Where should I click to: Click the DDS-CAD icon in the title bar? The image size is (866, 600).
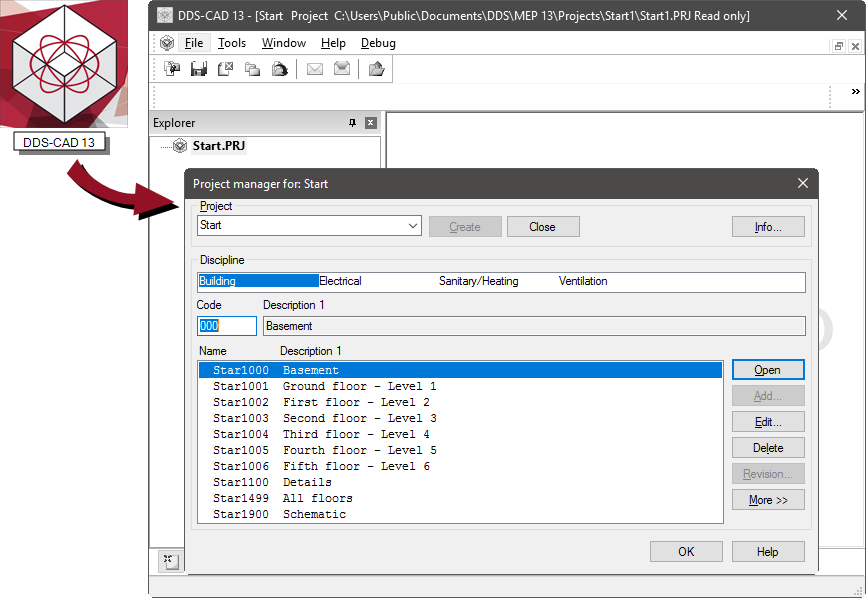[165, 15]
